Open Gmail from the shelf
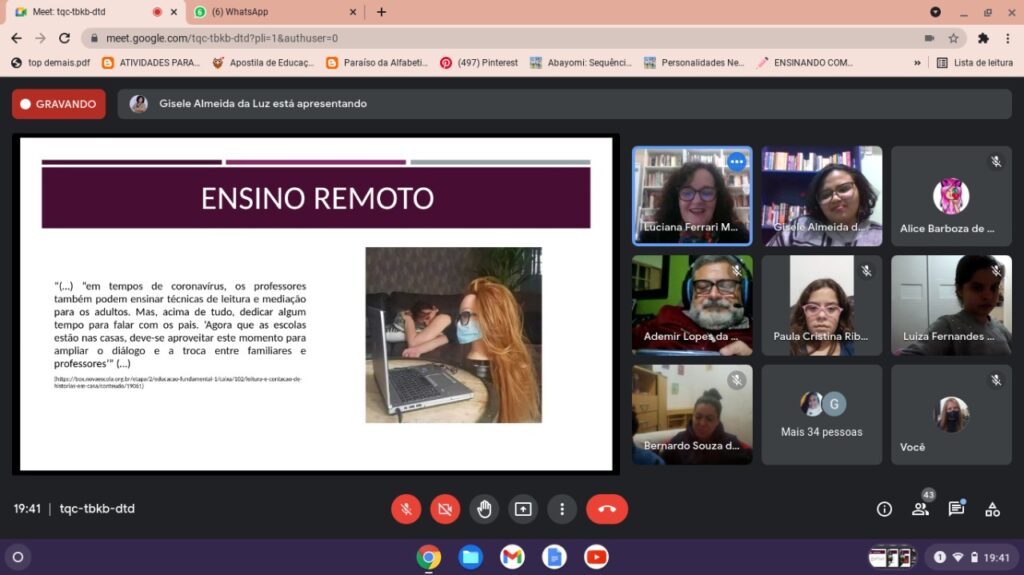1024x575 pixels. tap(512, 557)
